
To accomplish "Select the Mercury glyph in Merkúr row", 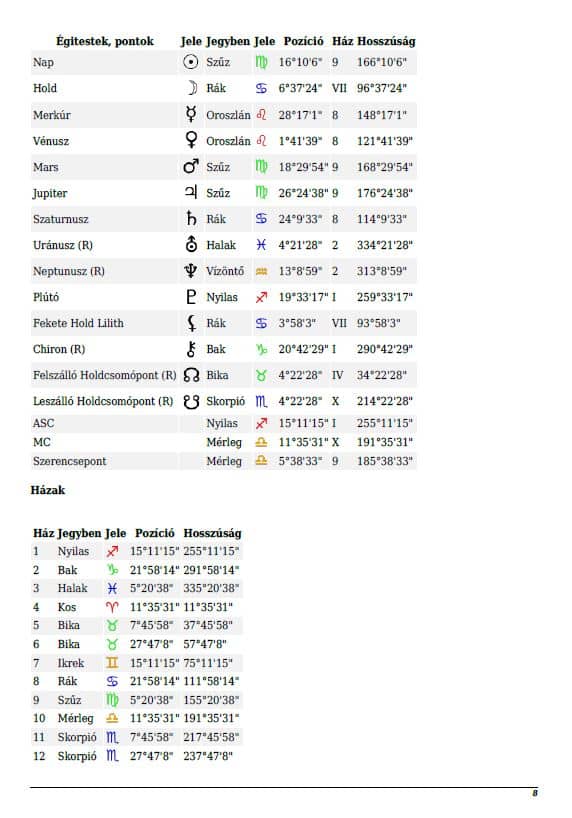I will pyautogui.click(x=191, y=114).
